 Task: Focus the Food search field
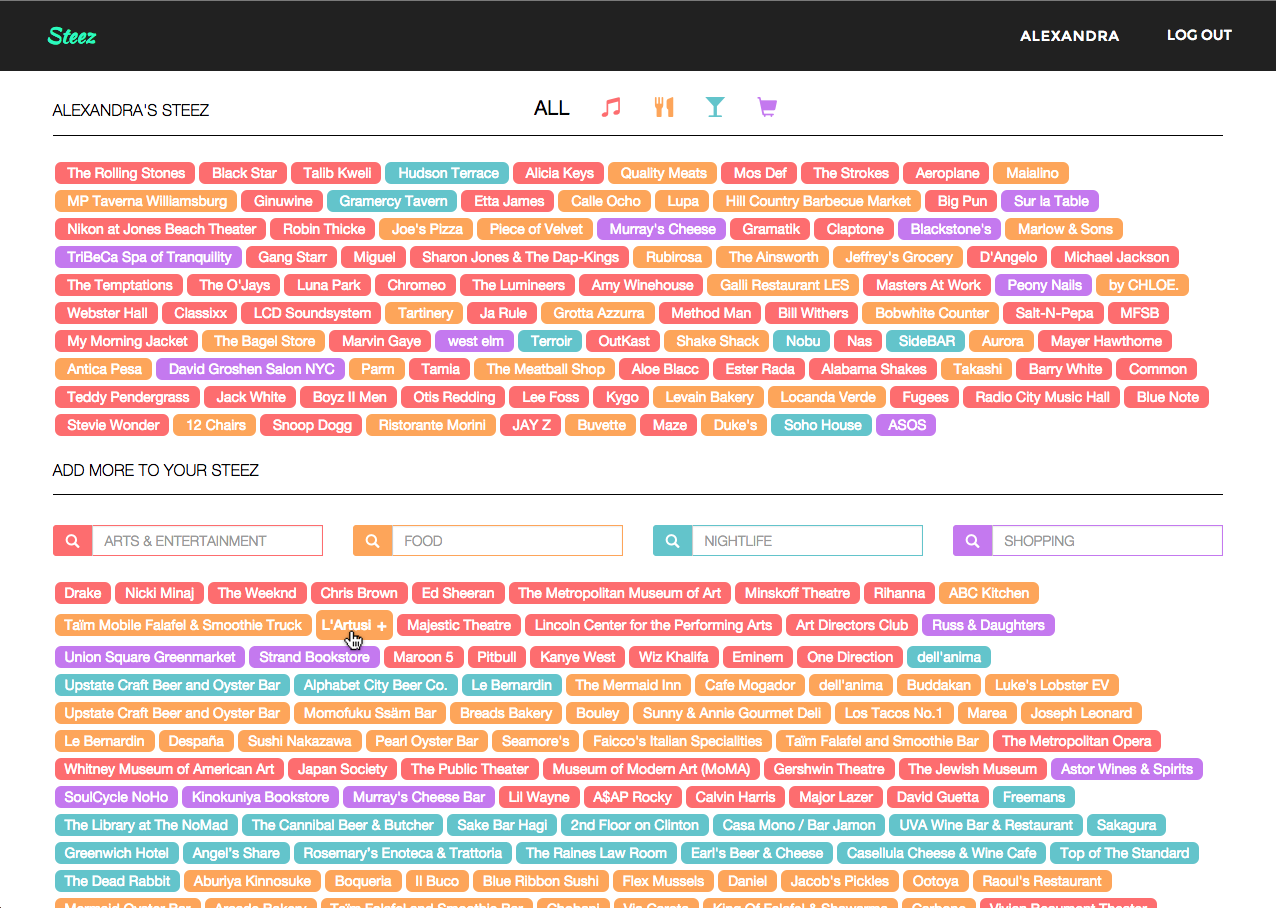click(507, 541)
